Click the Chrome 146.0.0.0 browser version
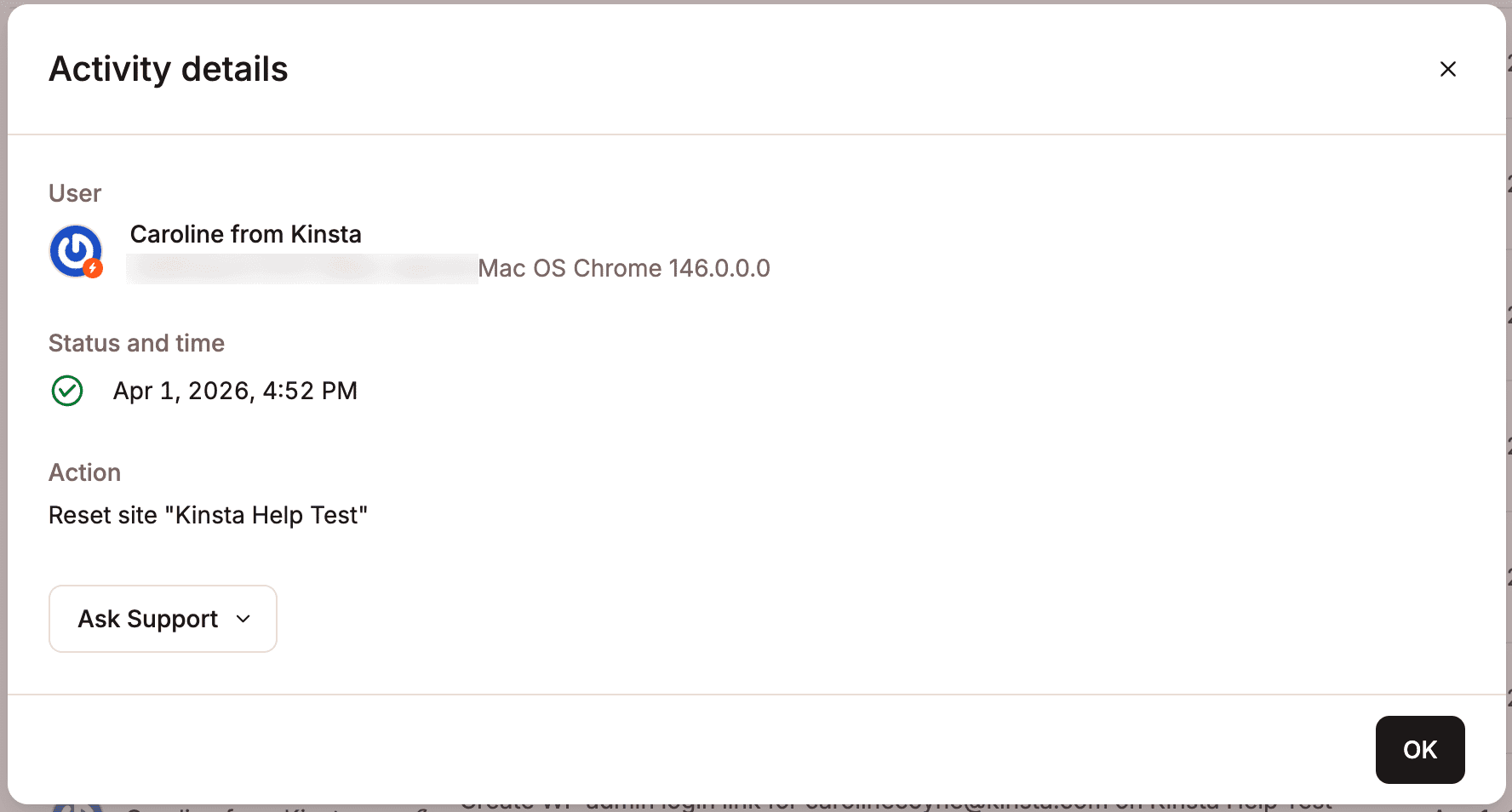1512x812 pixels. (x=672, y=268)
